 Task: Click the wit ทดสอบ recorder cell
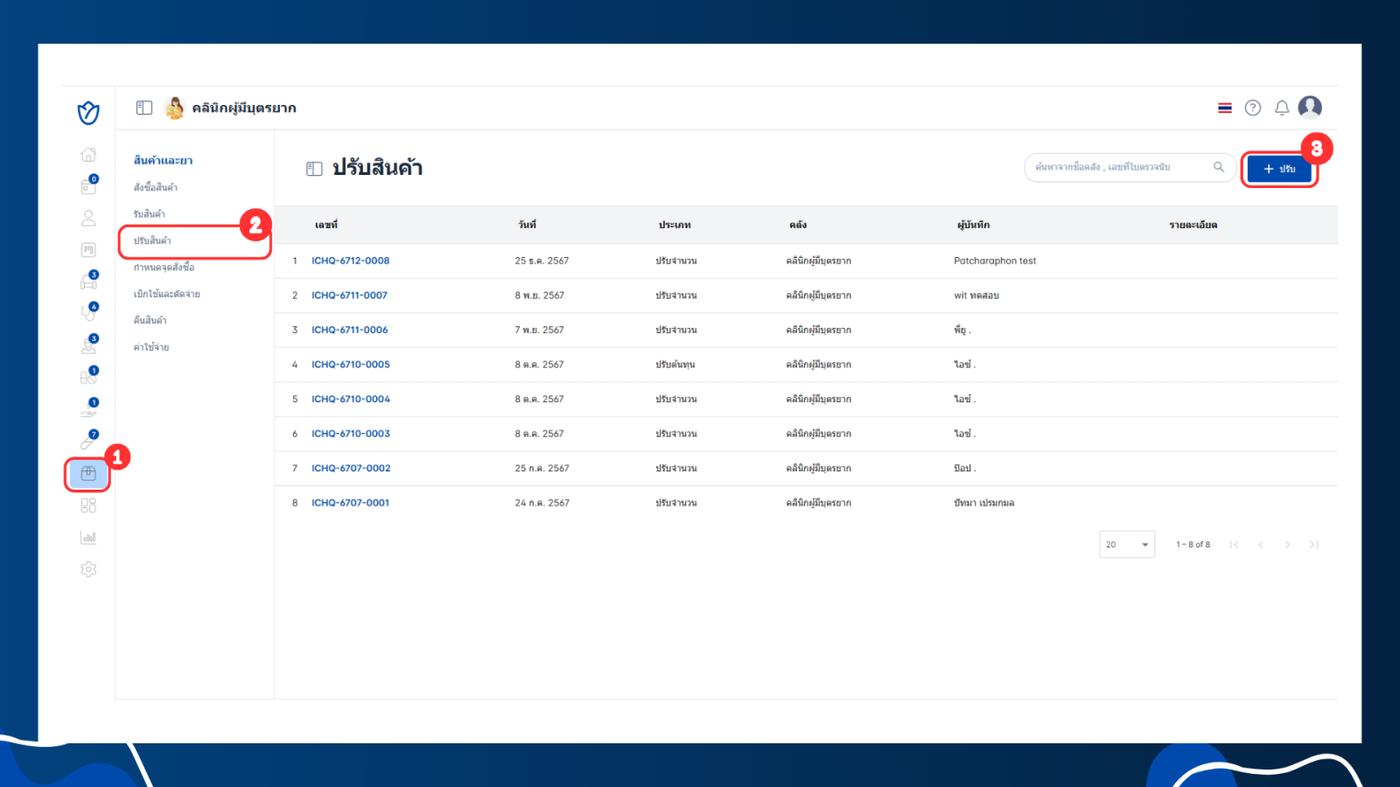point(977,296)
